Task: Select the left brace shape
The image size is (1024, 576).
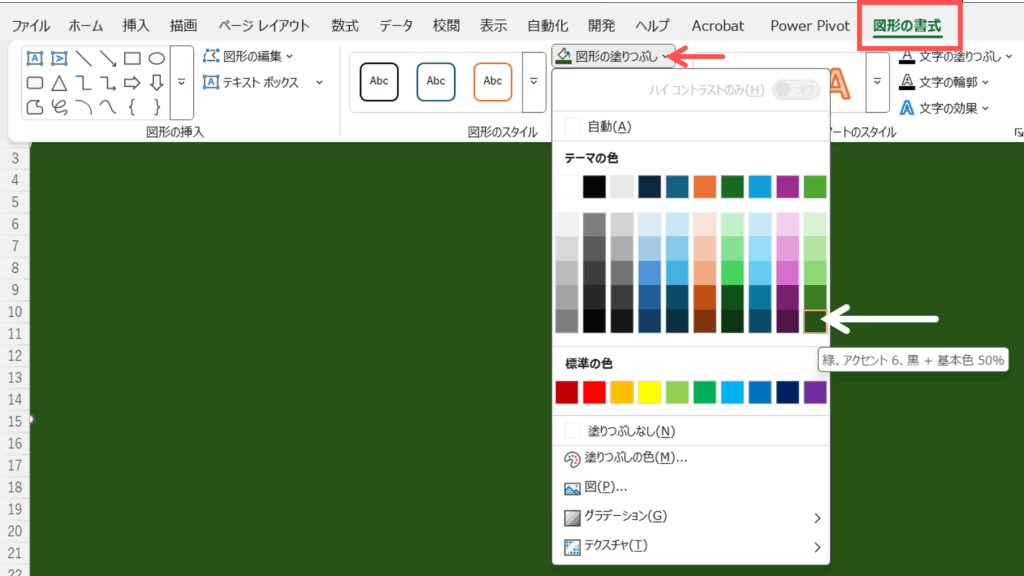Action: coord(132,106)
